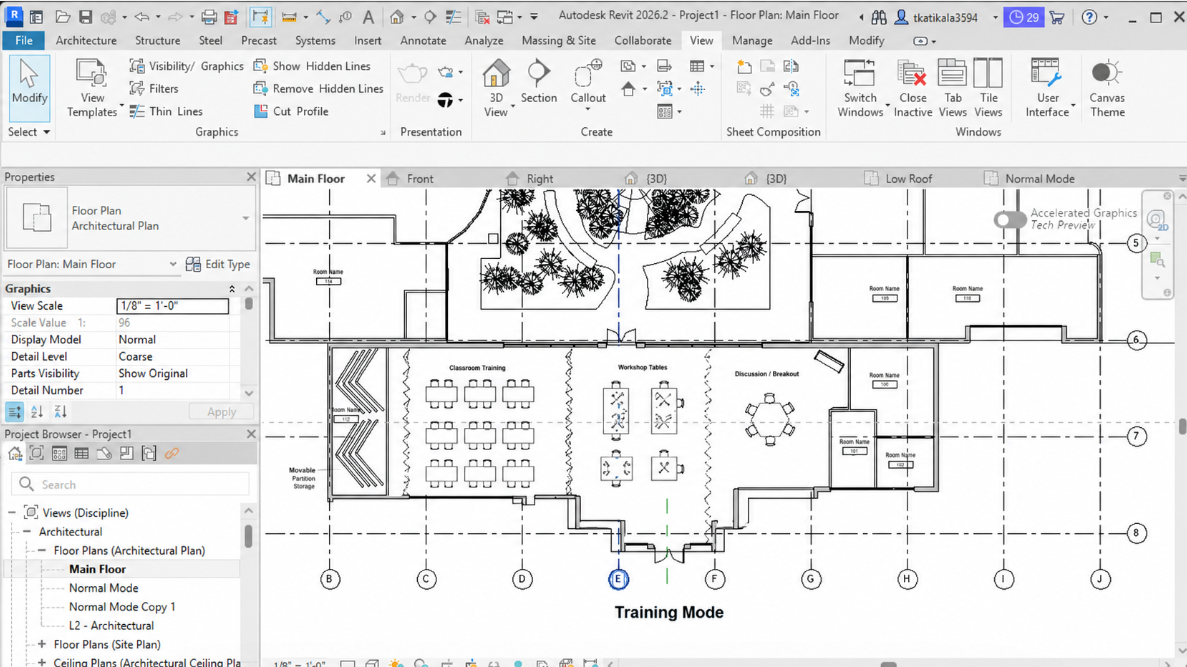
Task: Switch to the Architecture ribbon tab
Action: click(86, 40)
